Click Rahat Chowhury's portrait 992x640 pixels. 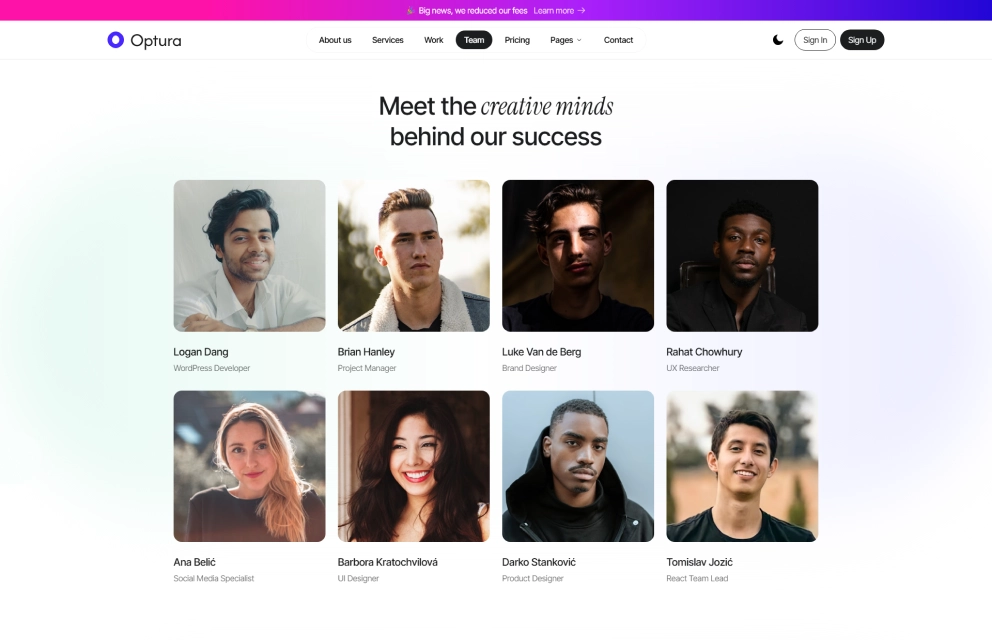(x=742, y=256)
